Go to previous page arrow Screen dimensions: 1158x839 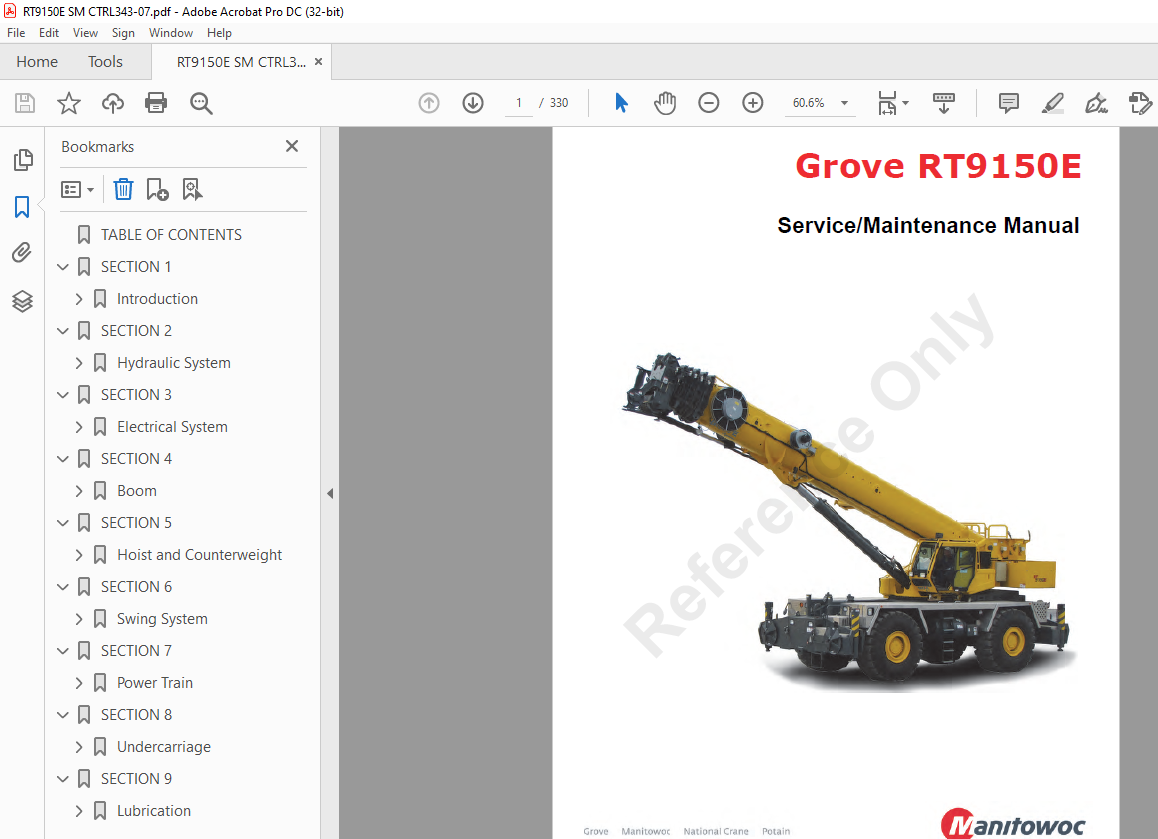tap(429, 103)
